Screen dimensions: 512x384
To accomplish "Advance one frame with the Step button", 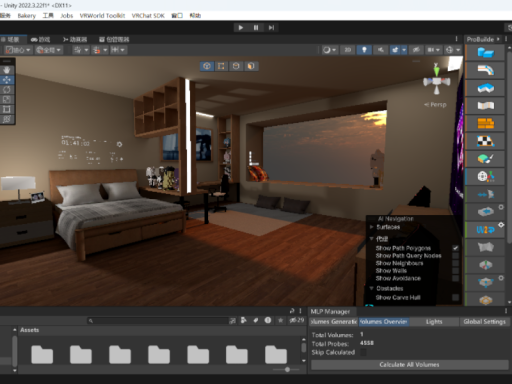I will [x=271, y=28].
